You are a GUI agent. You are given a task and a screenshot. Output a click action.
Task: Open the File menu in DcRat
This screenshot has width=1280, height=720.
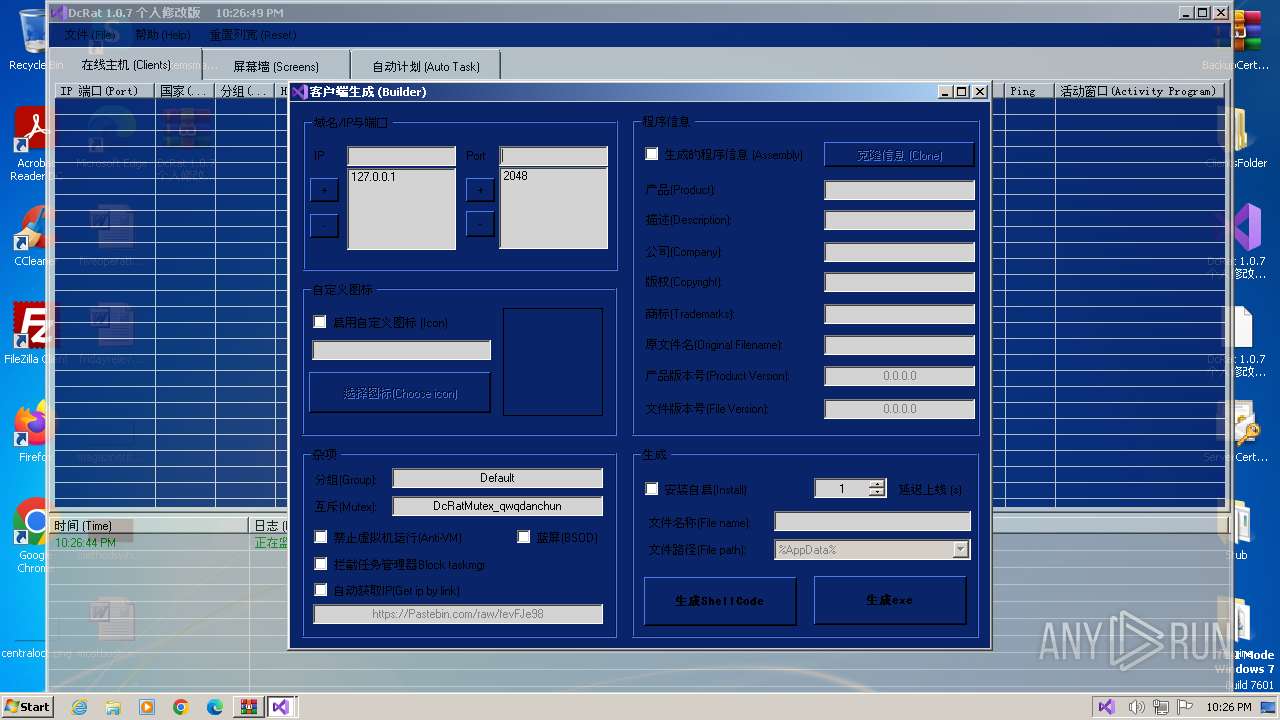90,35
